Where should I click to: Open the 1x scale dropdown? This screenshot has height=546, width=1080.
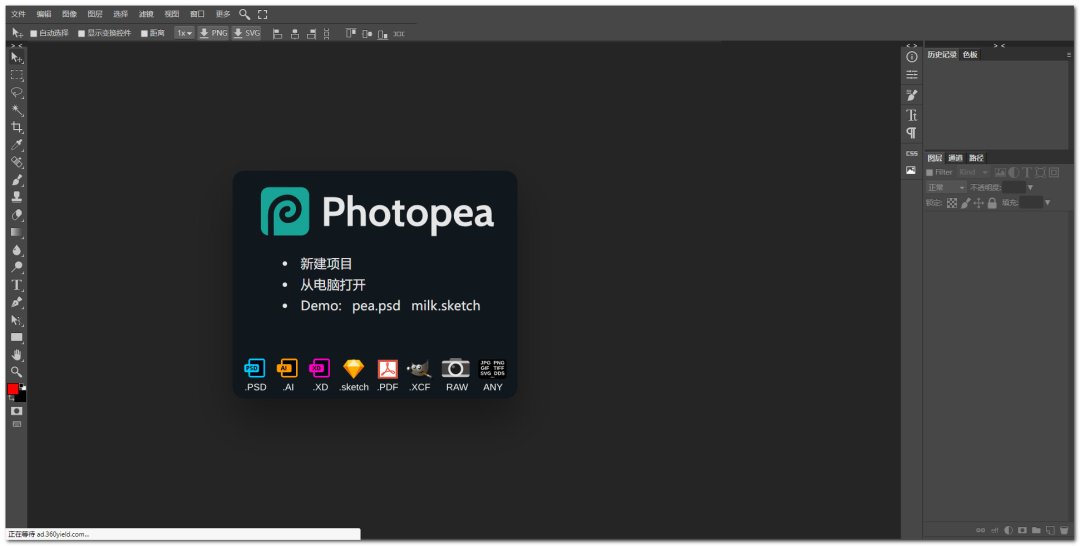[x=184, y=33]
